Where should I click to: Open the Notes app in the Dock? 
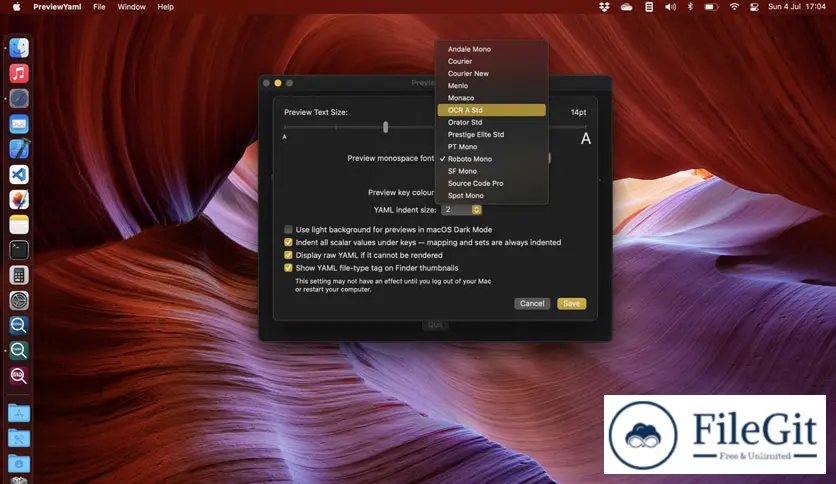pyautogui.click(x=19, y=225)
